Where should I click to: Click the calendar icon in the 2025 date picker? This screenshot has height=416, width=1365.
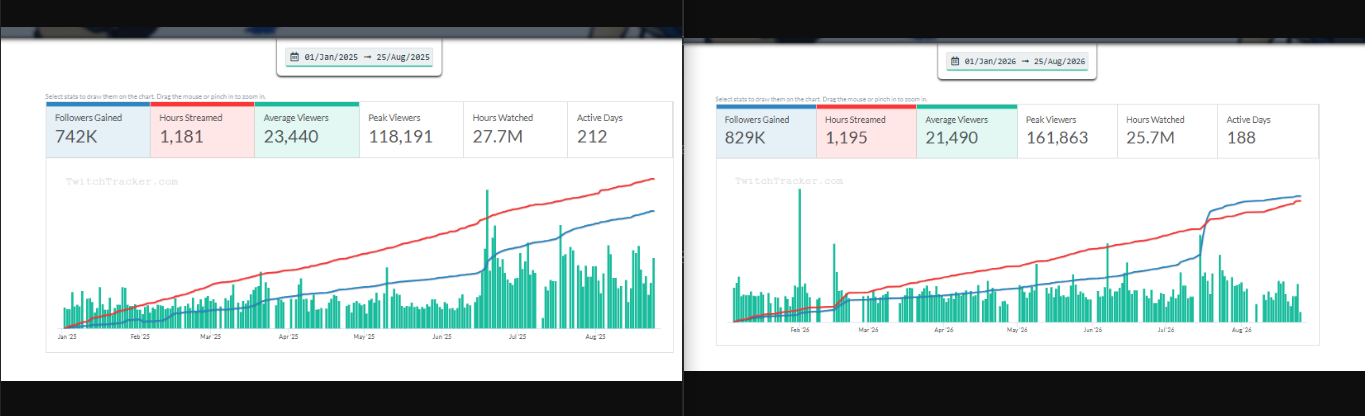294,57
